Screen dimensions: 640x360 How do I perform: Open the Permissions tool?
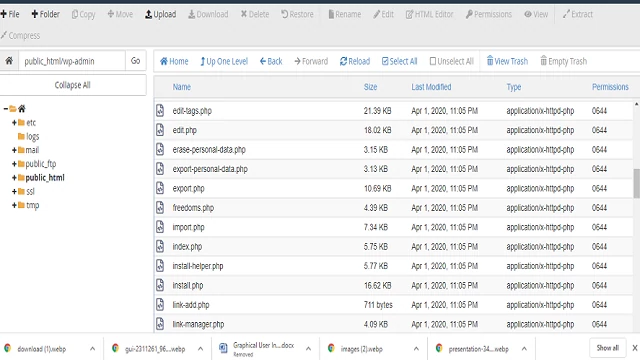point(489,14)
